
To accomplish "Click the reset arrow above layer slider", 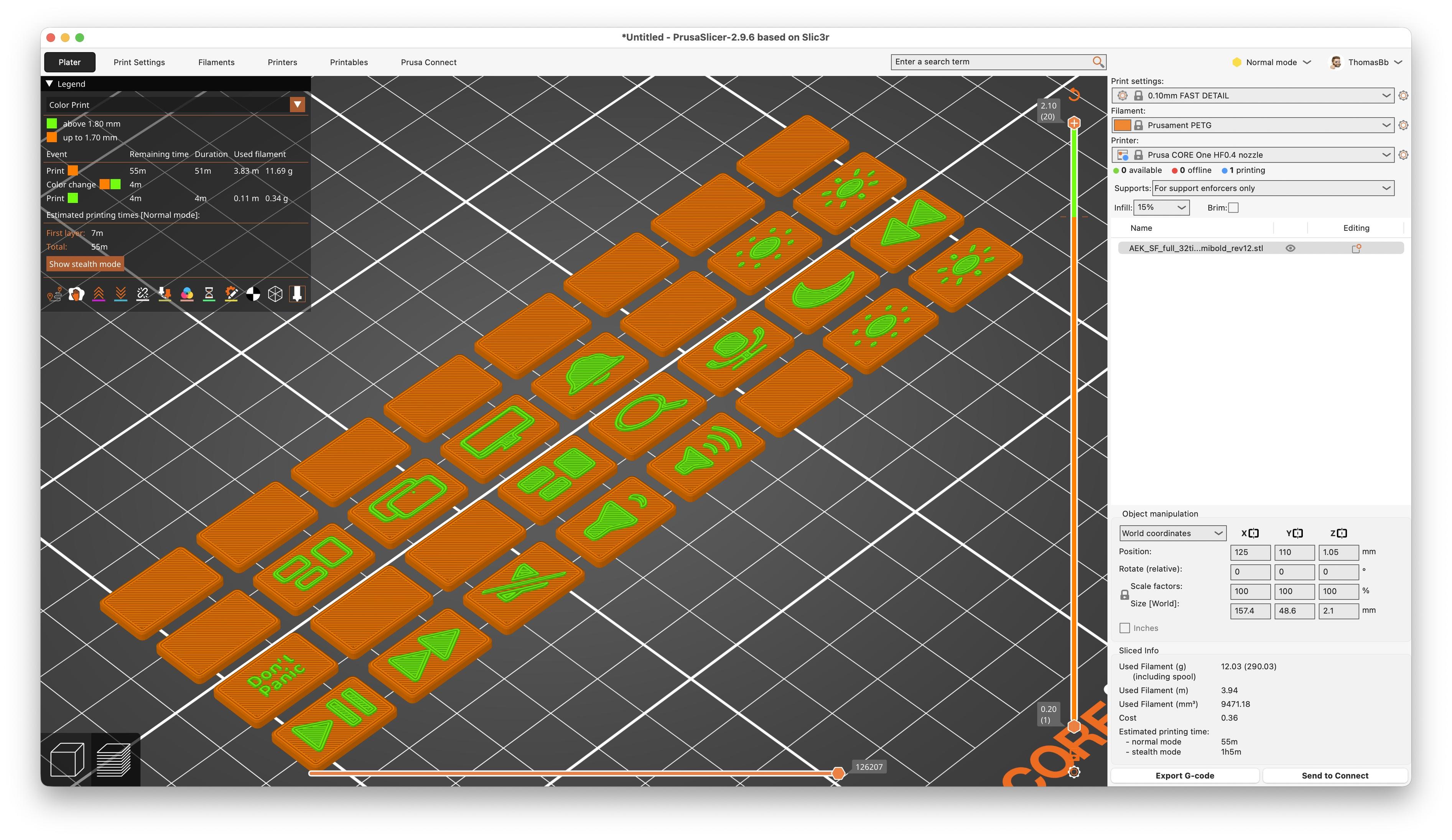I will [1074, 94].
